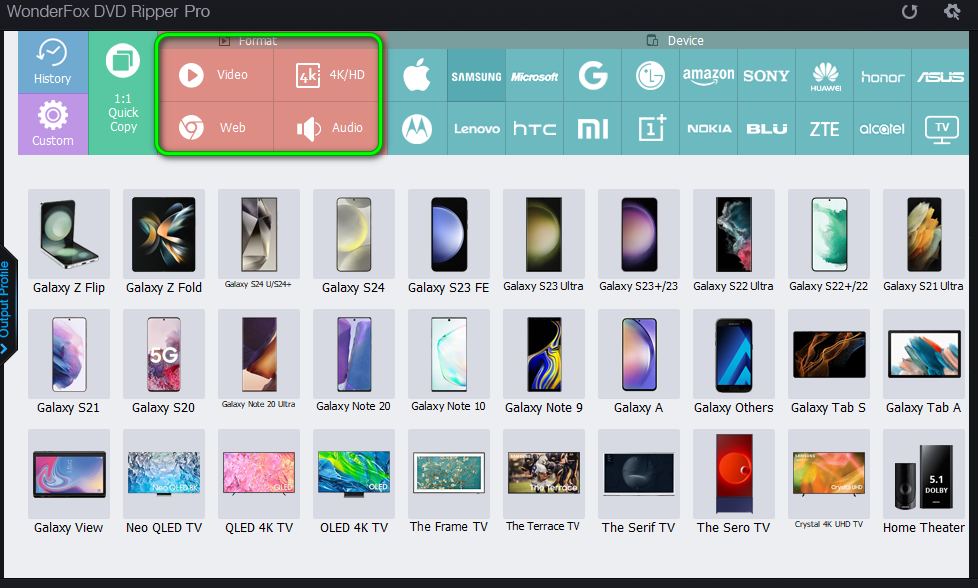The width and height of the screenshot is (978, 588).
Task: Select the Google brand icon
Action: click(593, 76)
